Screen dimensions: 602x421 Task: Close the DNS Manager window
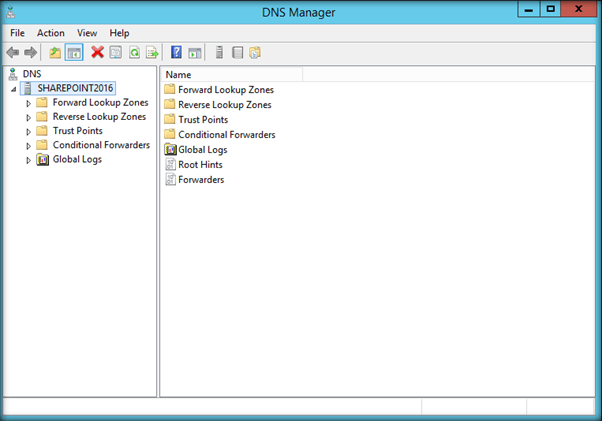coord(579,9)
